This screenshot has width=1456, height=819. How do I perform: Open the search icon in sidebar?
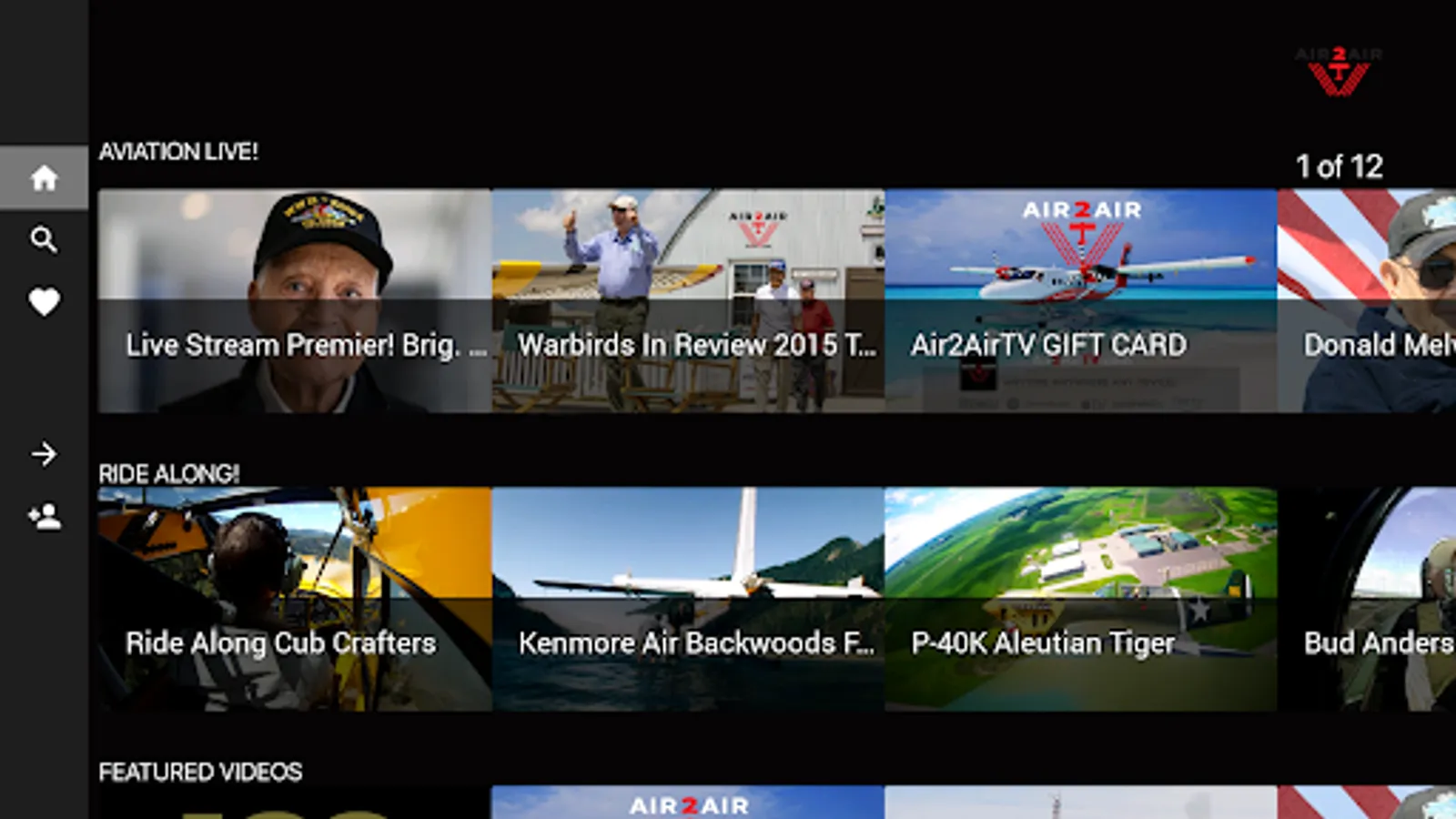pos(44,239)
